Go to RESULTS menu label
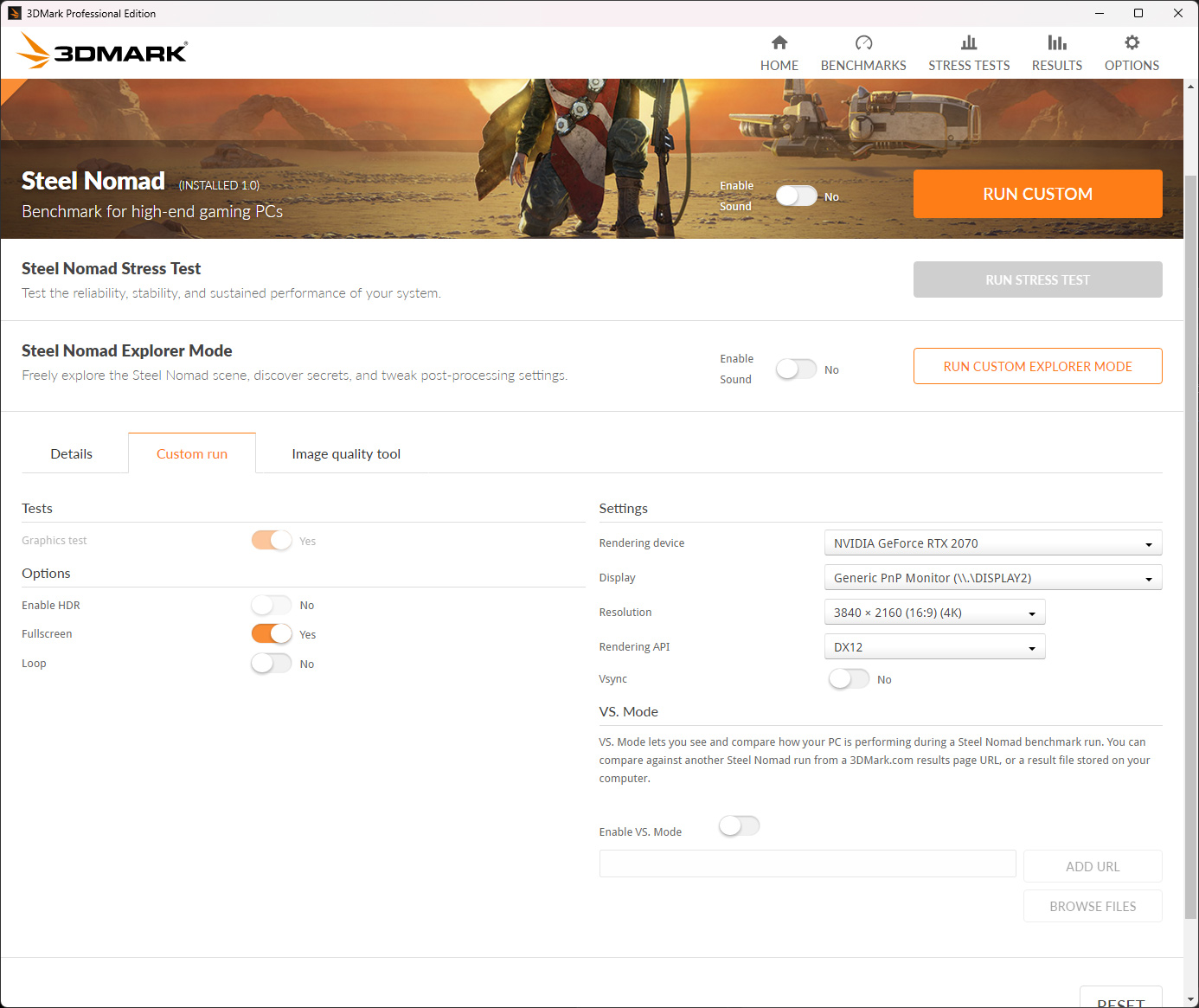Viewport: 1199px width, 1008px height. (1057, 66)
